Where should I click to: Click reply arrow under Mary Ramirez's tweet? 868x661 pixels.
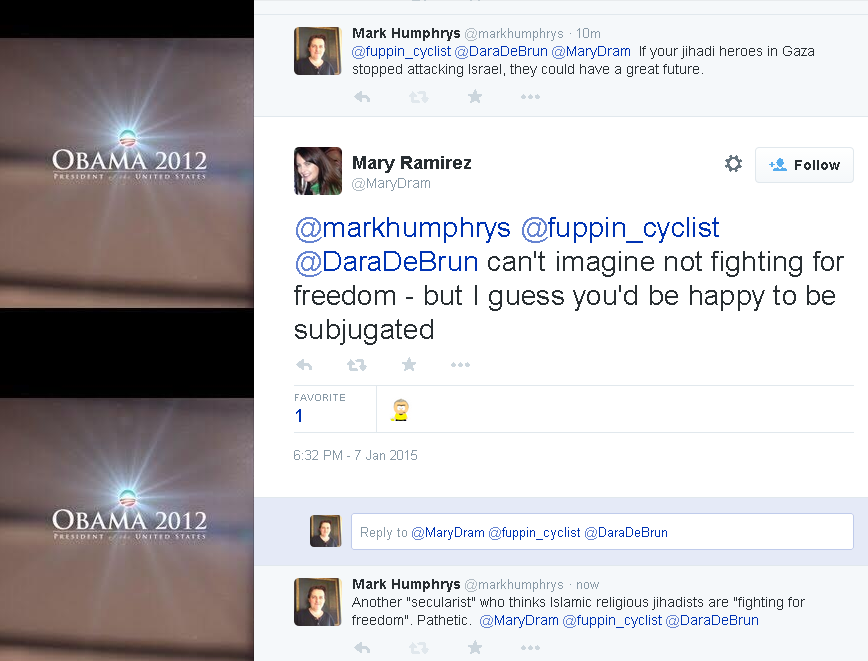(x=304, y=365)
